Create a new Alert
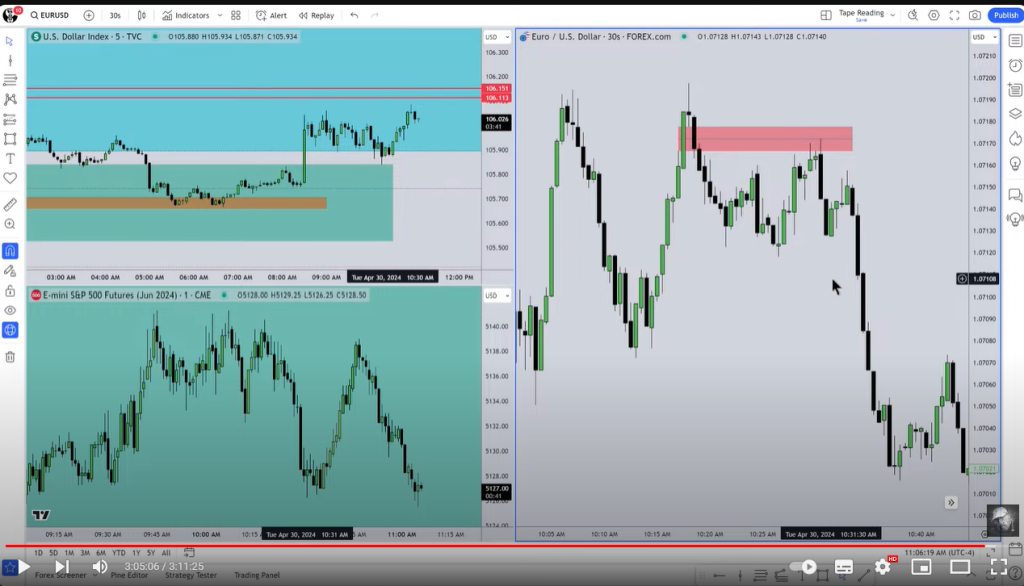 pos(271,15)
